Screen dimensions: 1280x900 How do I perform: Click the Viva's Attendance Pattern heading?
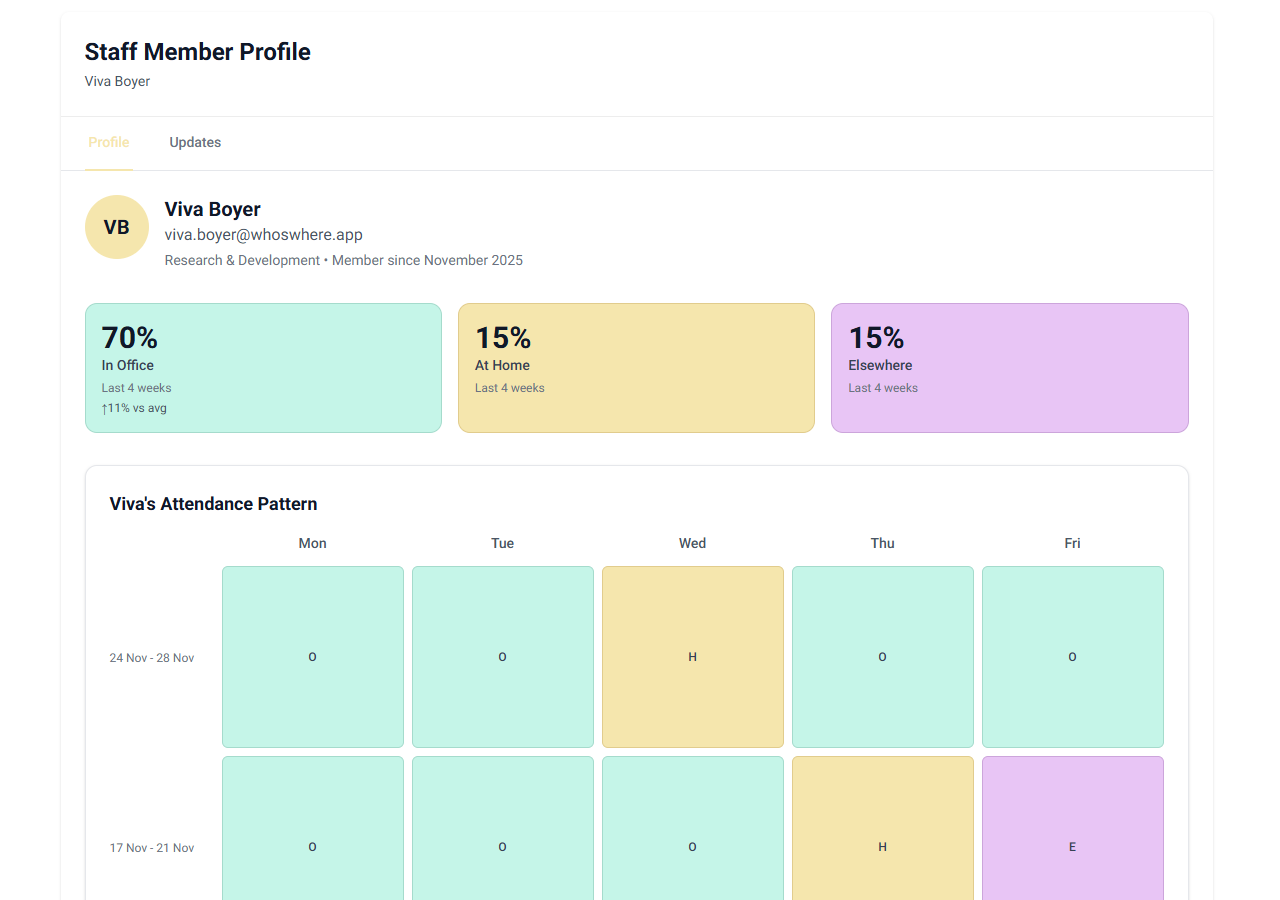[213, 504]
